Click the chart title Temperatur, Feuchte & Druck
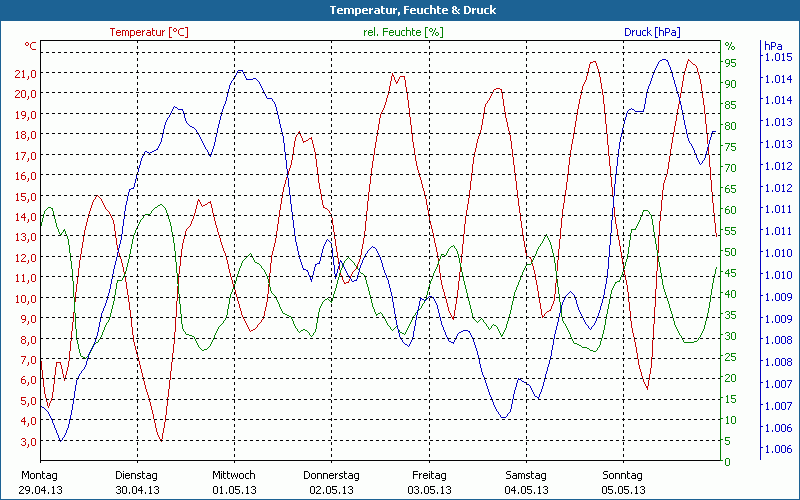 (x=400, y=10)
